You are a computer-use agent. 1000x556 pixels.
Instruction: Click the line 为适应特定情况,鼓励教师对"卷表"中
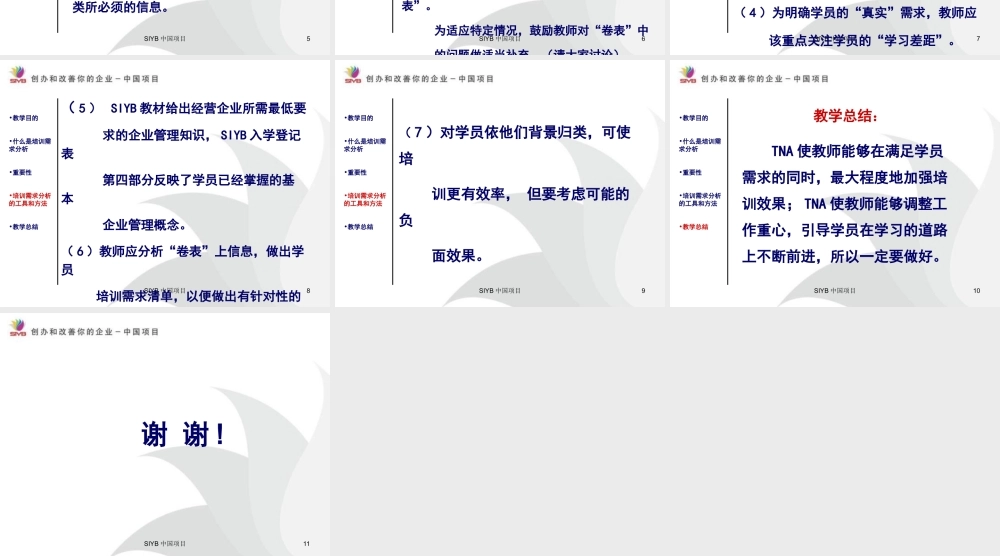tap(541, 31)
